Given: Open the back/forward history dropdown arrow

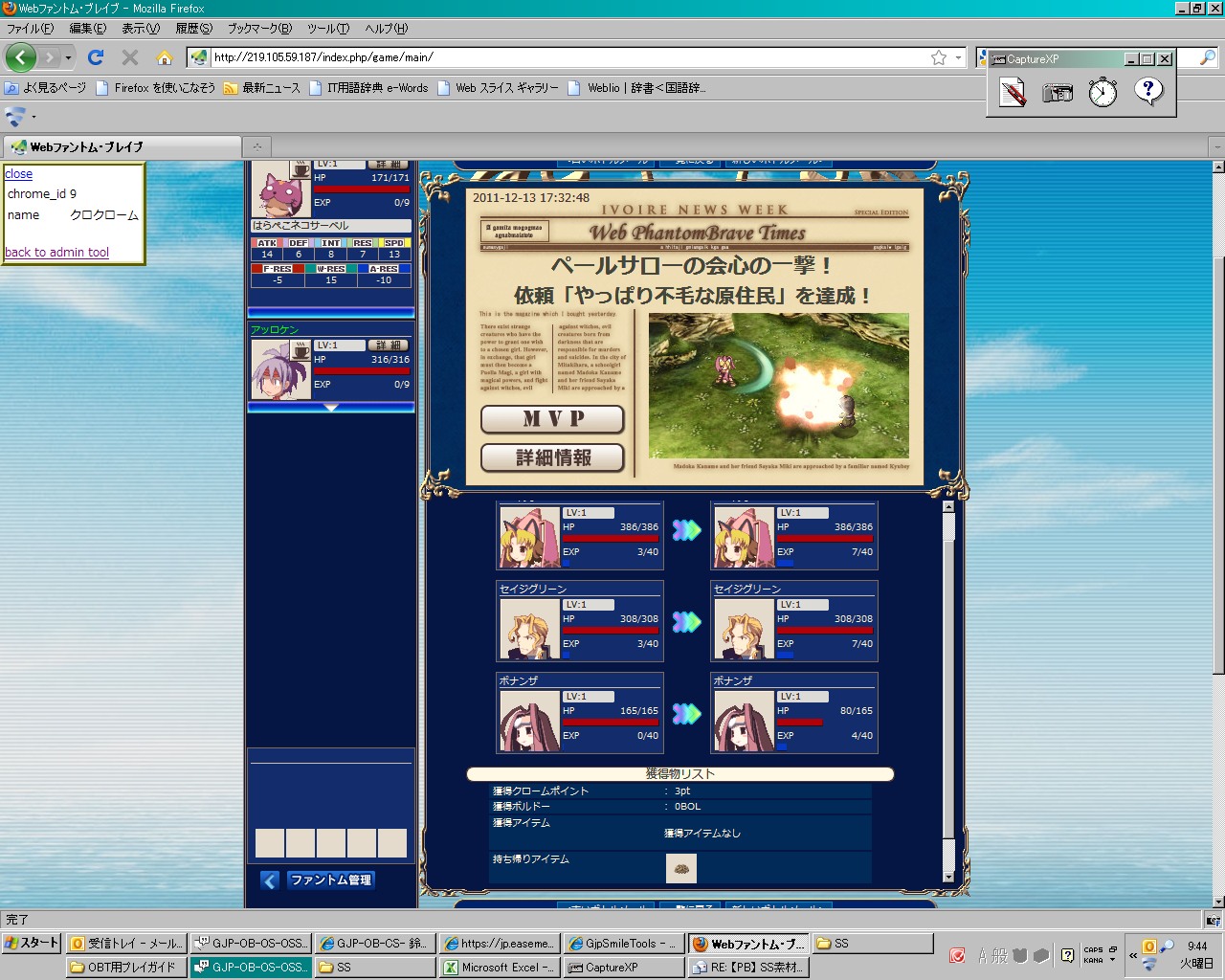Looking at the screenshot, I should pos(68,58).
